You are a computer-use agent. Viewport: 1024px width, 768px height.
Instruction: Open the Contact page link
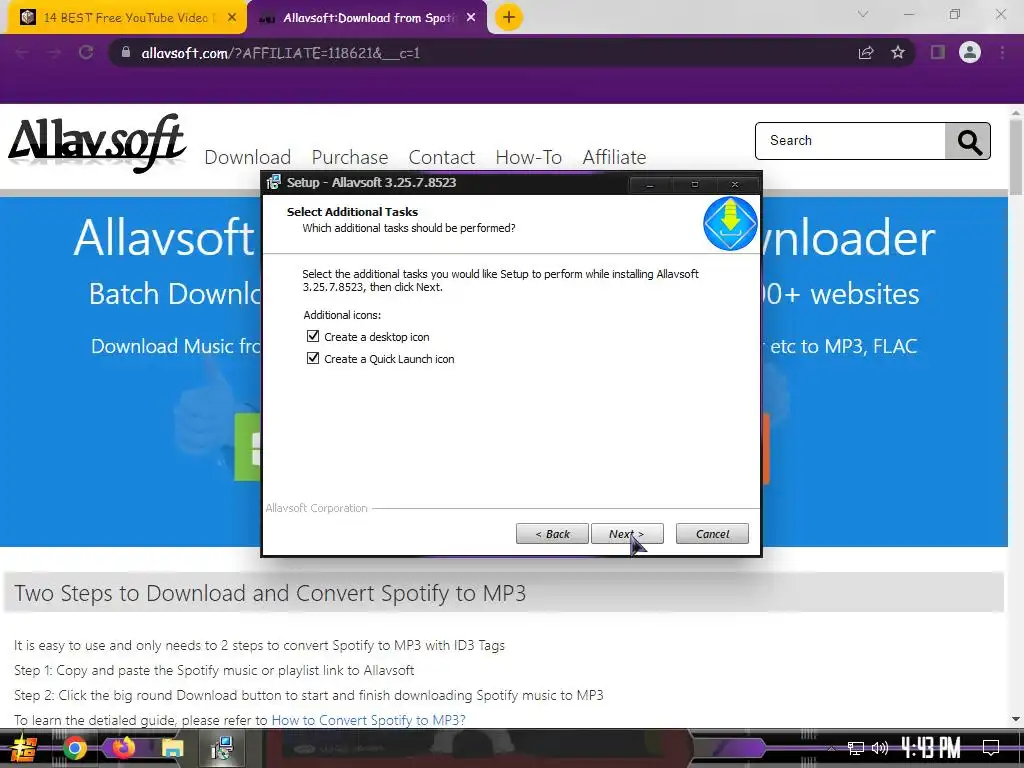click(441, 157)
